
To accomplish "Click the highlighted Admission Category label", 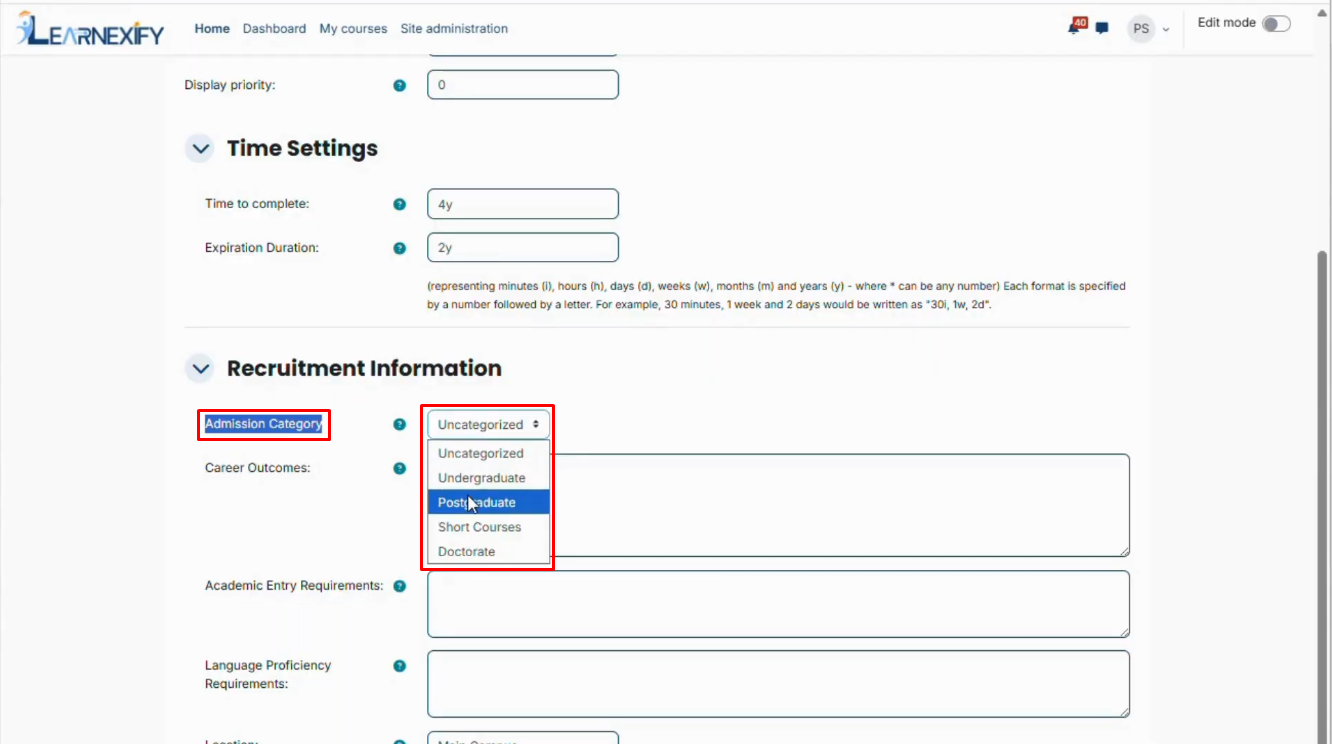I will click(x=264, y=424).
